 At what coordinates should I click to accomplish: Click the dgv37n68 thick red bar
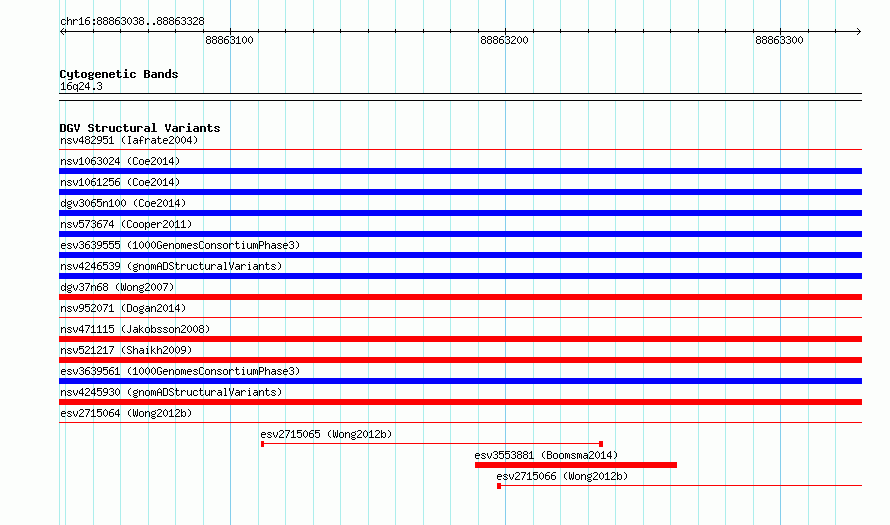click(460, 297)
